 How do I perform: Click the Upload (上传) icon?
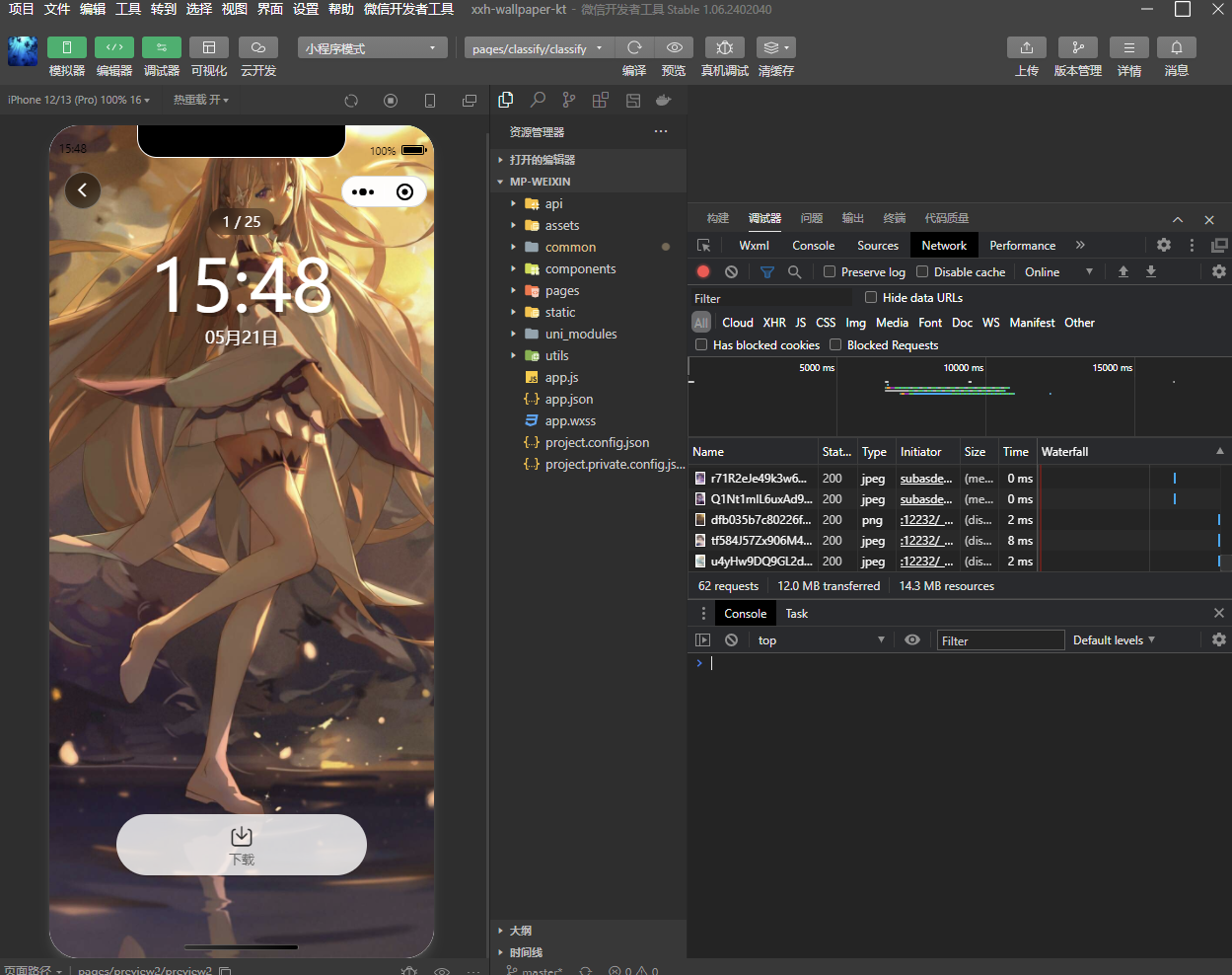pos(1027,47)
